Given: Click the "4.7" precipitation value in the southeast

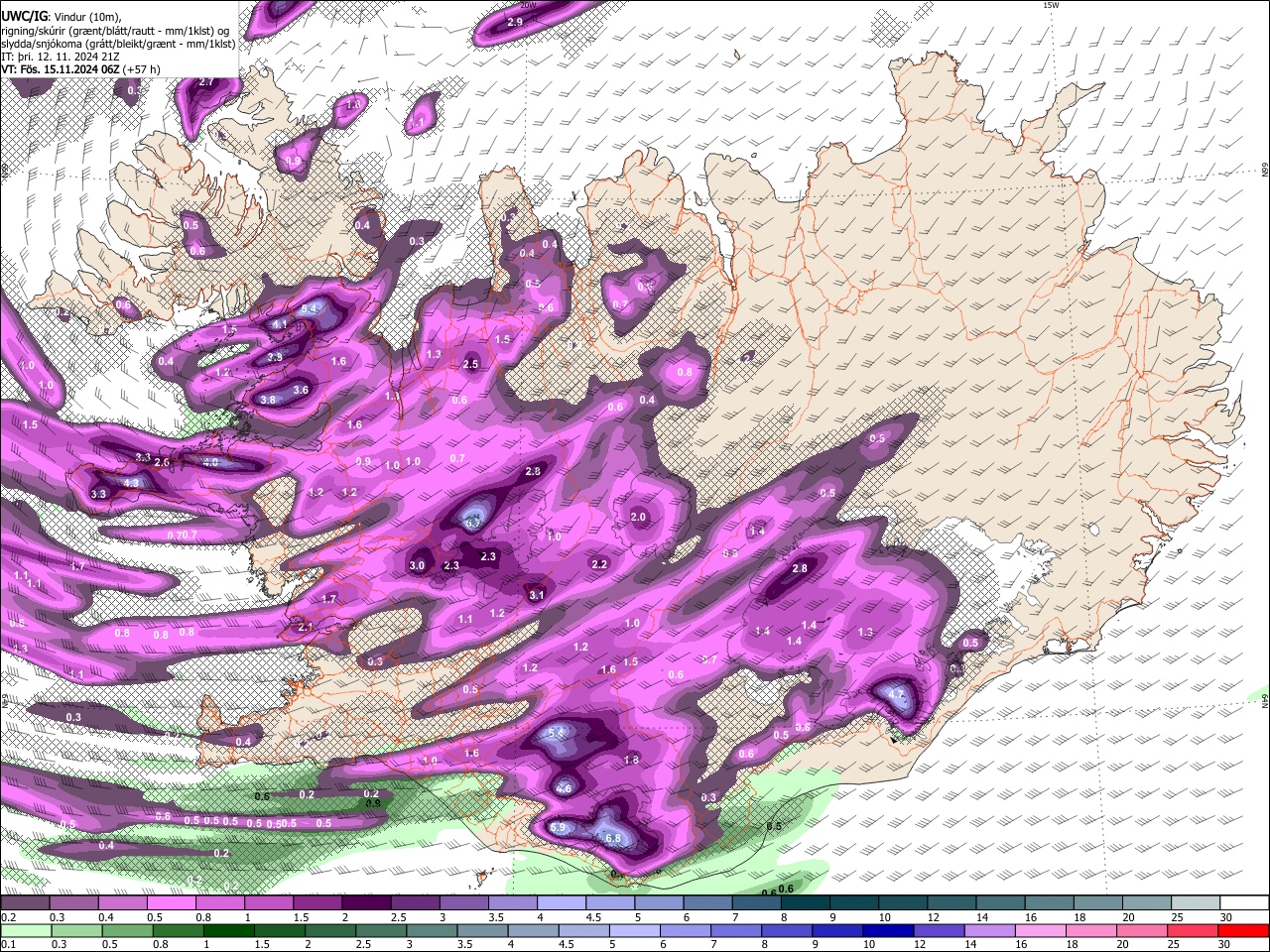Looking at the screenshot, I should point(897,694).
